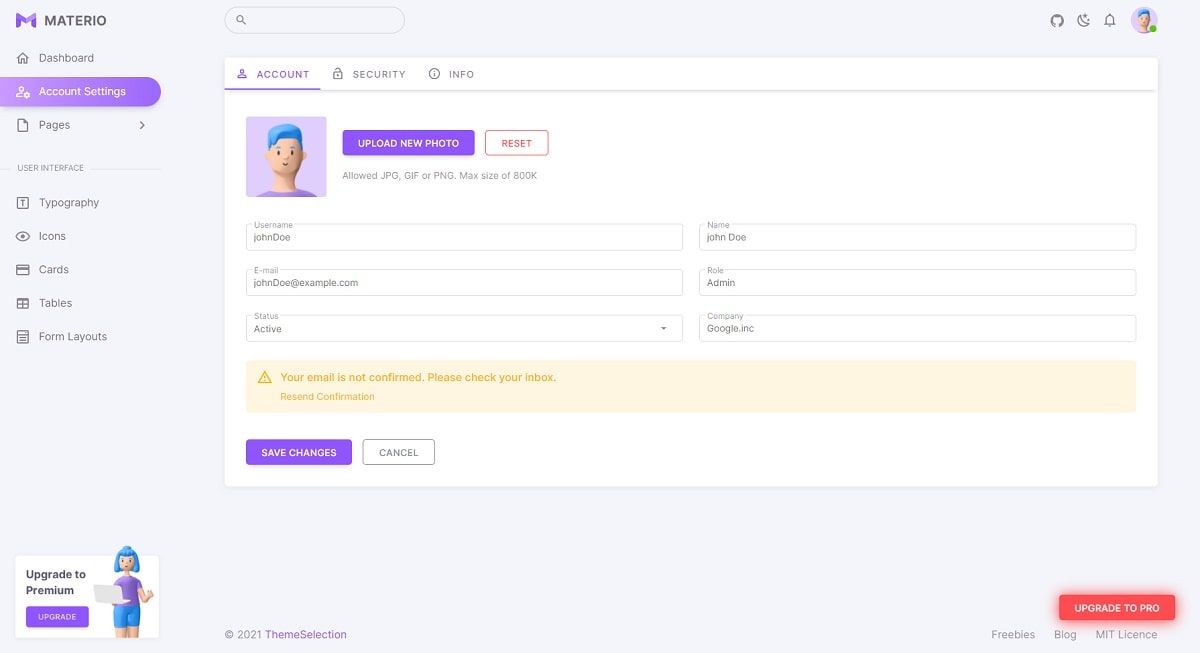Click the warning triangle in the email alert
The width and height of the screenshot is (1200, 653).
coord(264,377)
